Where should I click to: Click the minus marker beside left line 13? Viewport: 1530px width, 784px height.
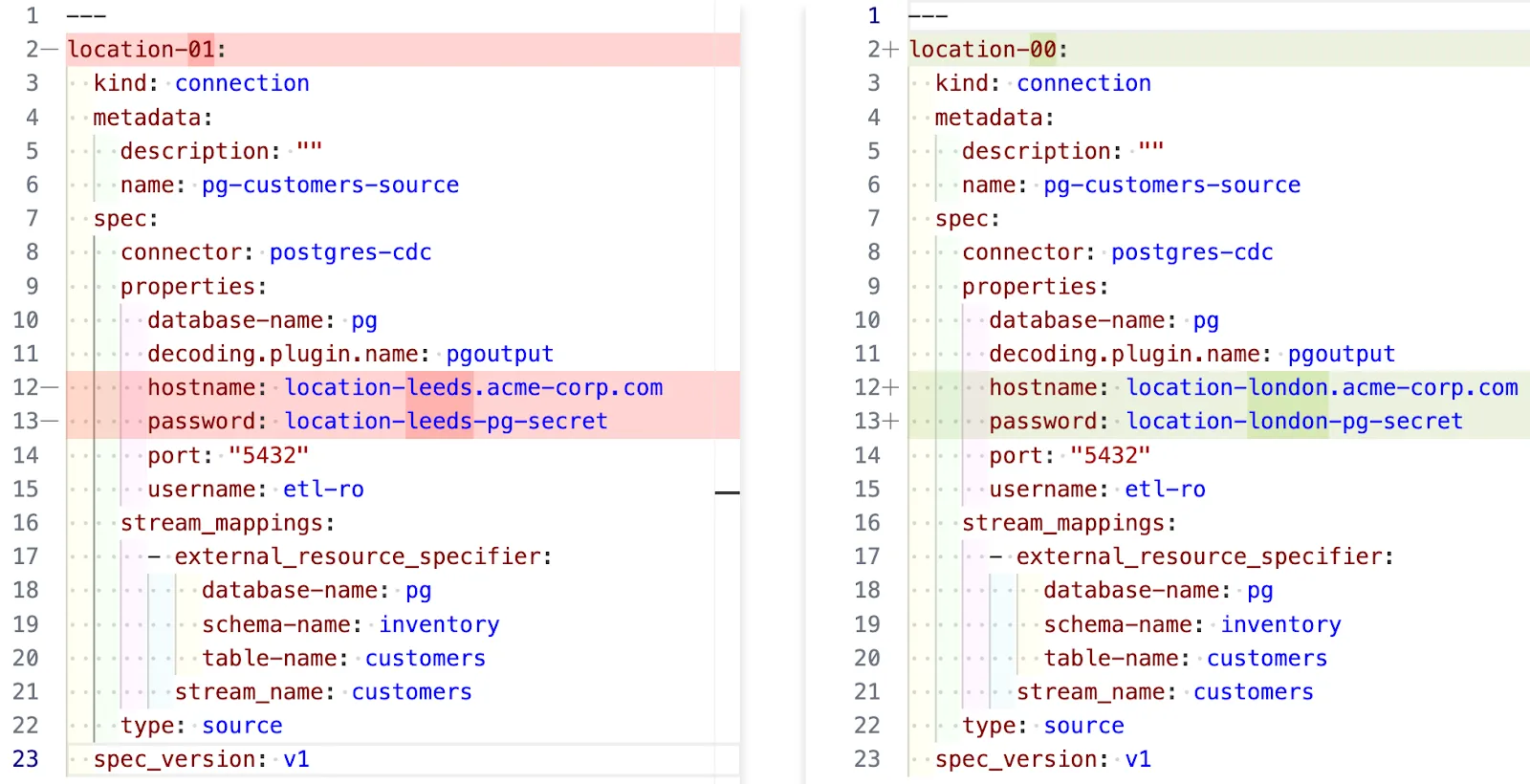tap(50, 421)
